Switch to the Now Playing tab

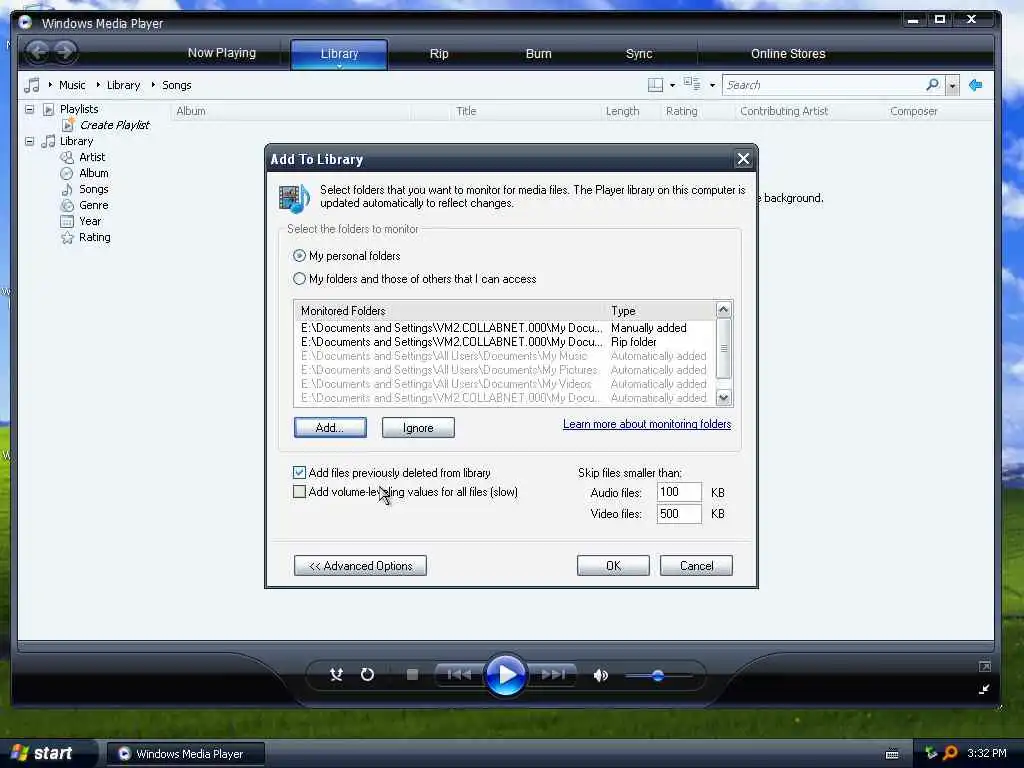221,53
